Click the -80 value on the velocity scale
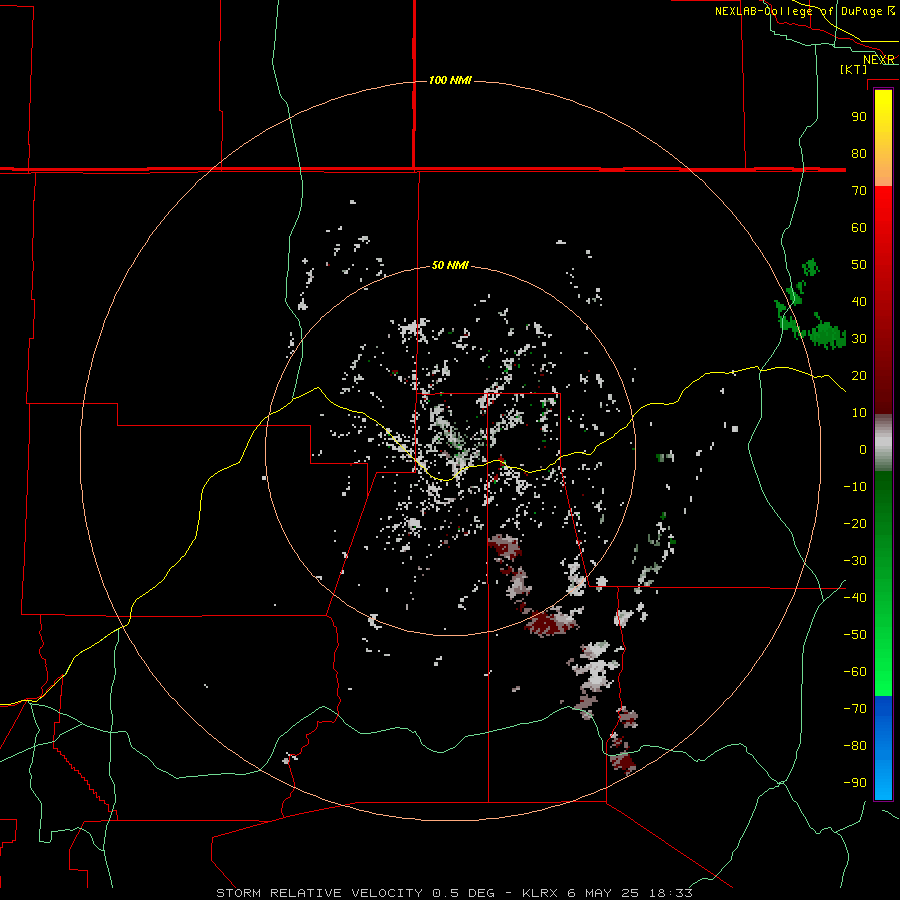The width and height of the screenshot is (900, 900). 855,746
